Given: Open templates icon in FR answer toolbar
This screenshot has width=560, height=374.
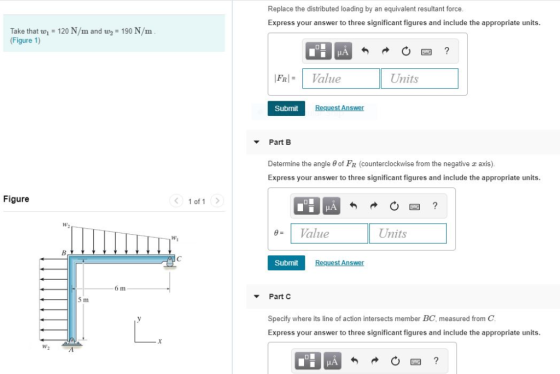Looking at the screenshot, I should click(x=318, y=51).
